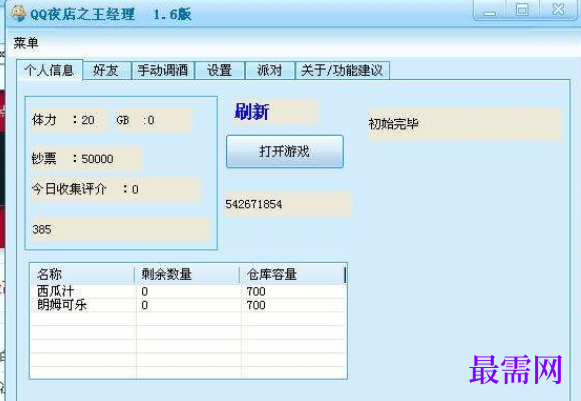This screenshot has height=401, width=581.
Task: Open the 关于/功能建议 tab
Action: 342,70
